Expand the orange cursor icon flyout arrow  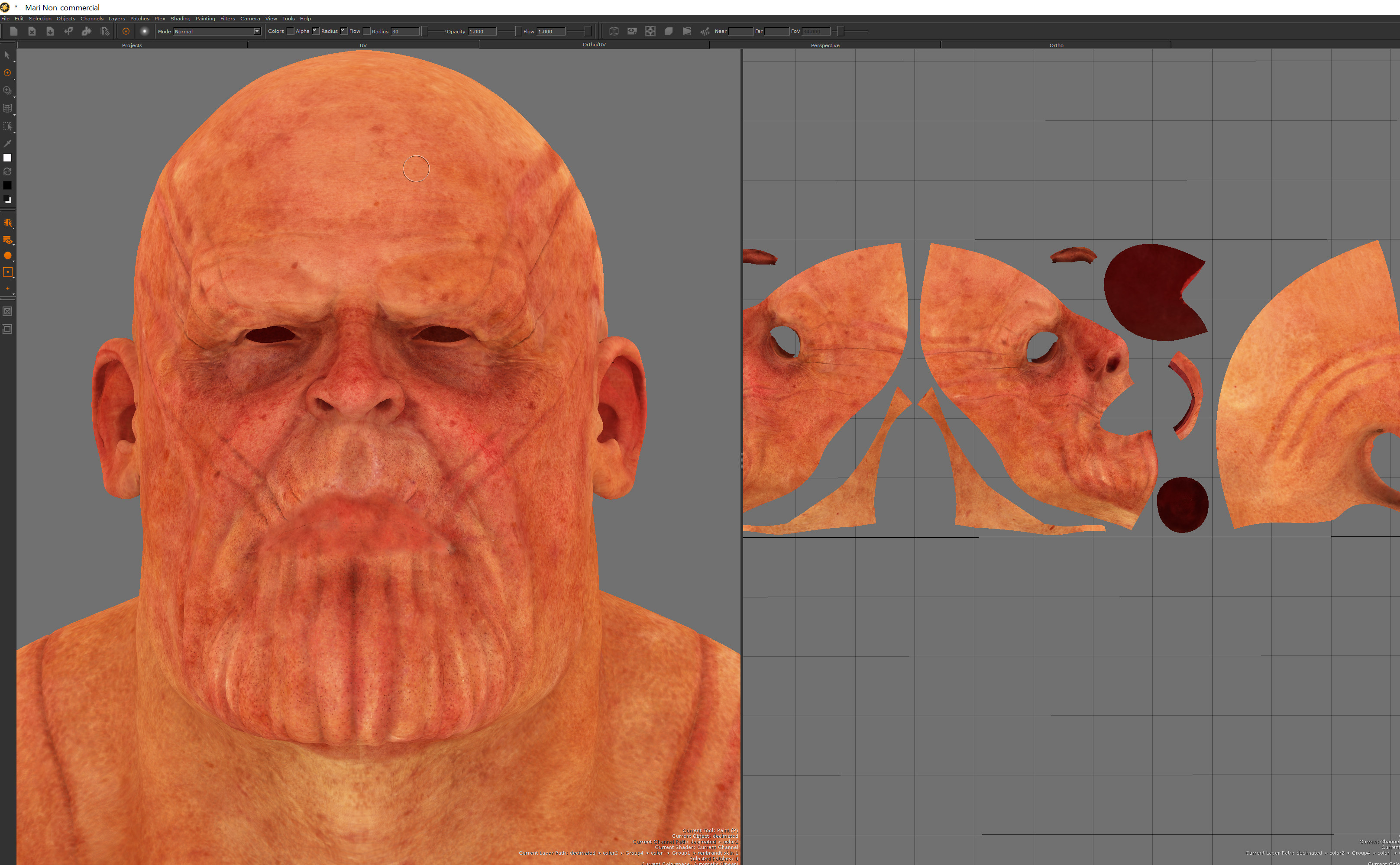(x=14, y=228)
